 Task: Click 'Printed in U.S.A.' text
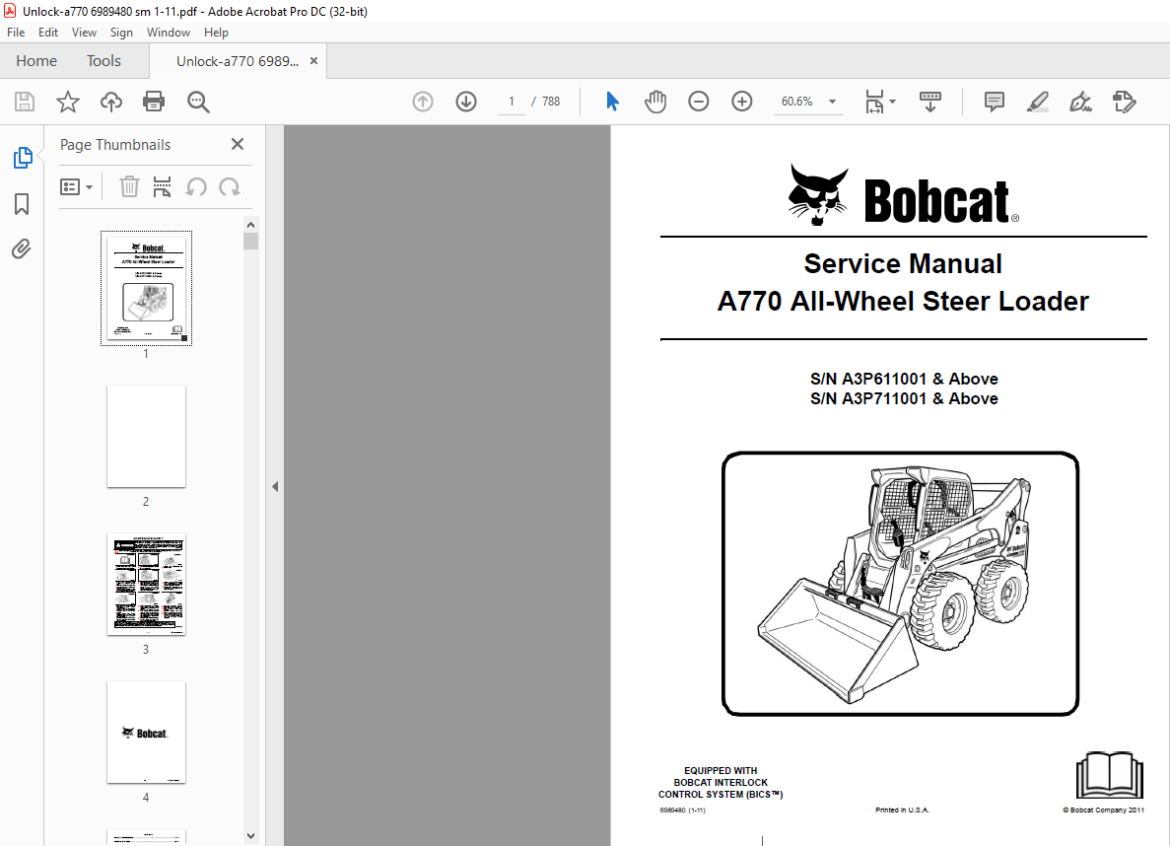coord(901,810)
